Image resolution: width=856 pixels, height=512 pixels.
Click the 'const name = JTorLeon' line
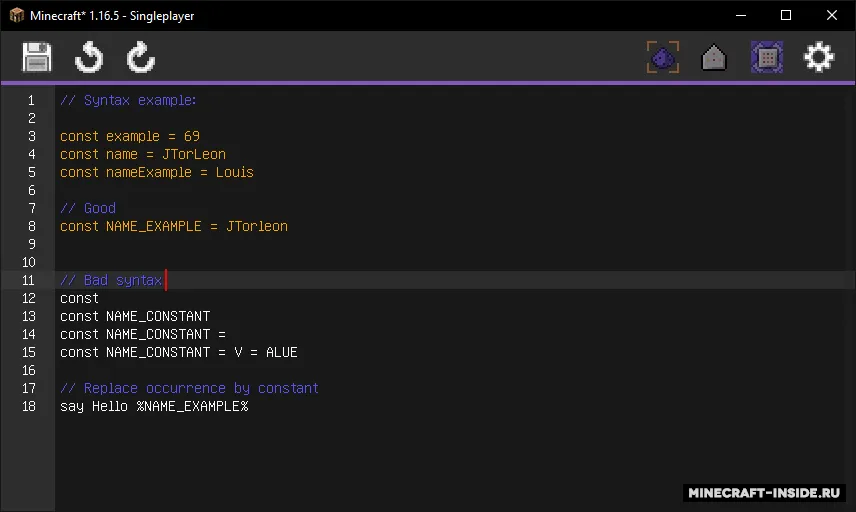click(142, 154)
